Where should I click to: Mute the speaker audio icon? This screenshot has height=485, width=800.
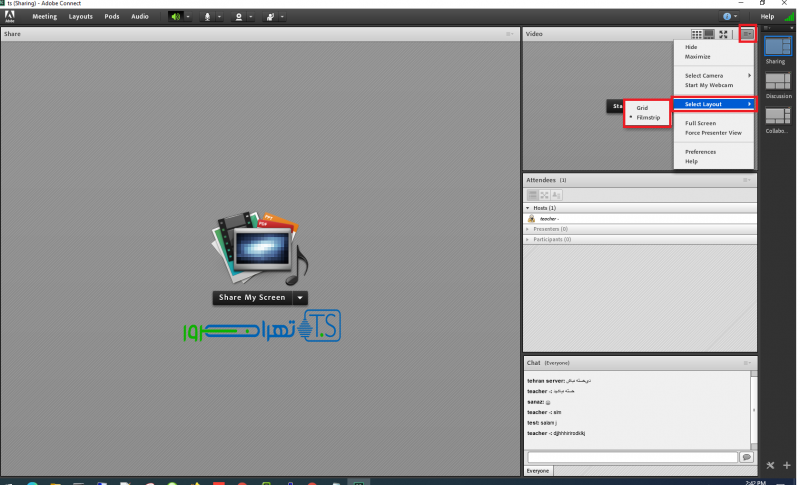pyautogui.click(x=176, y=17)
